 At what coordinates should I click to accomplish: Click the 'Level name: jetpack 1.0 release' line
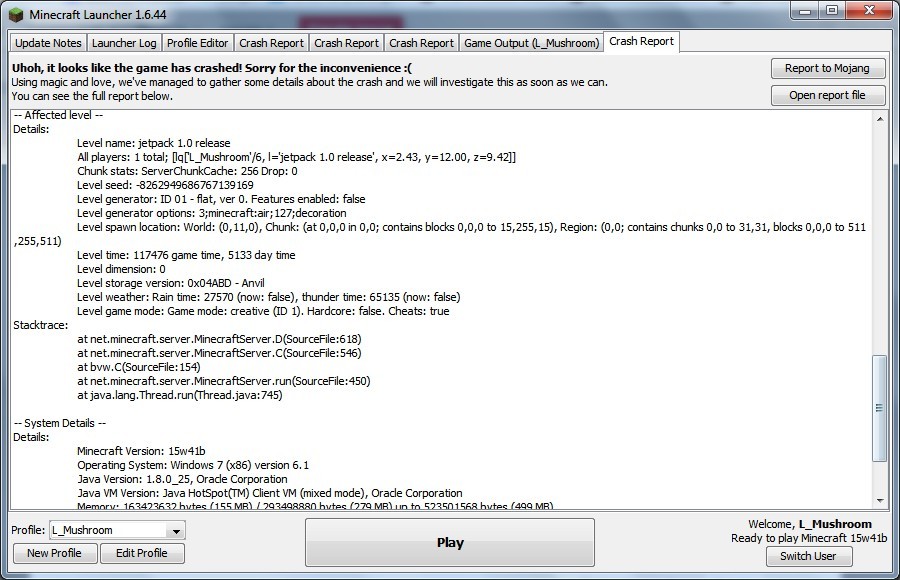coord(154,143)
